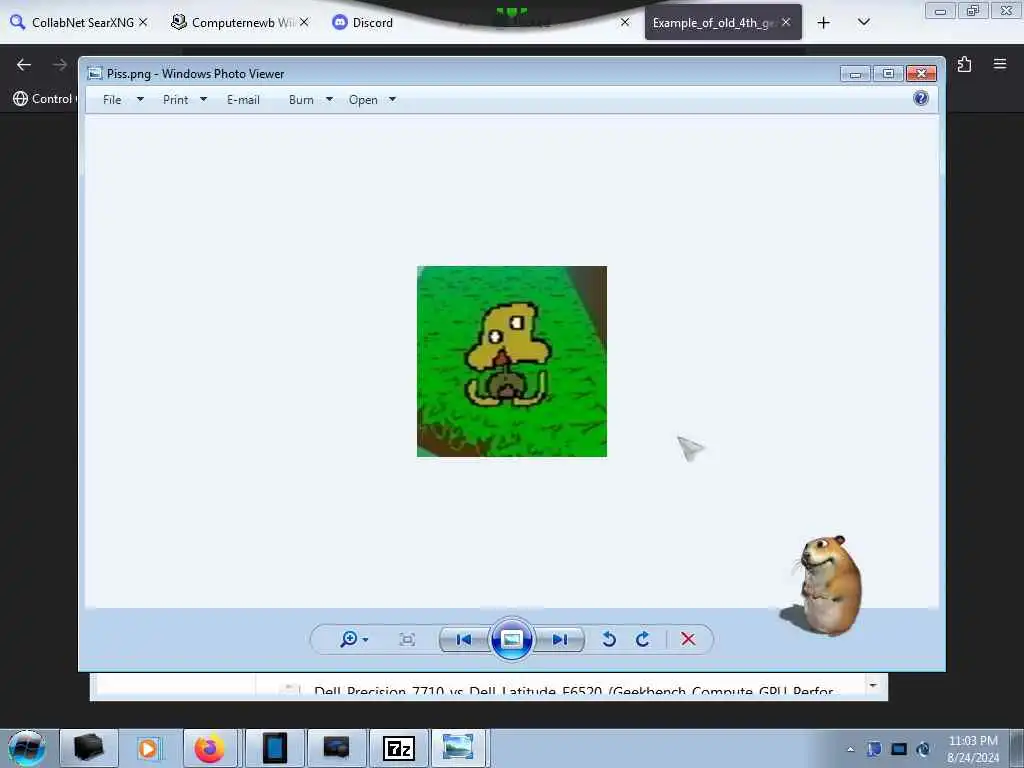The image size is (1024, 768).
Task: Expand the dropdown arrow next to Burn
Action: [329, 99]
